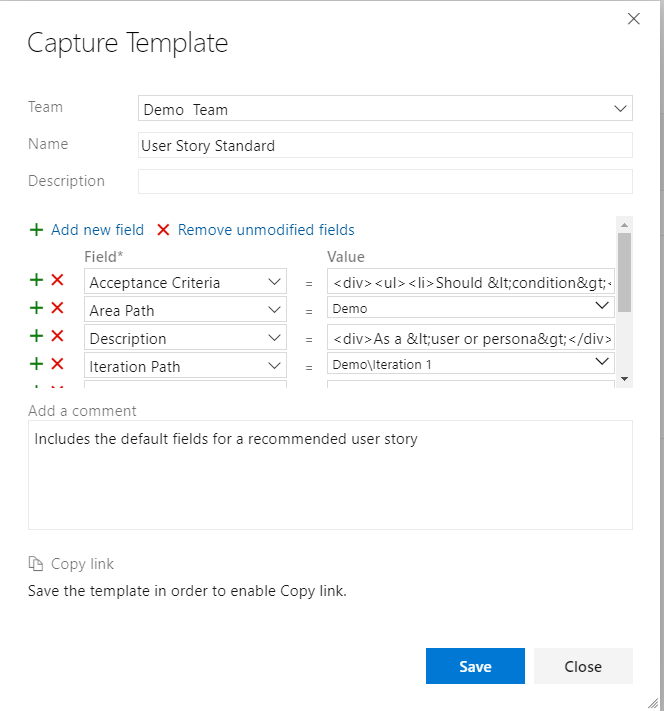This screenshot has height=711, width=664.
Task: Save the template
Action: pyautogui.click(x=475, y=667)
